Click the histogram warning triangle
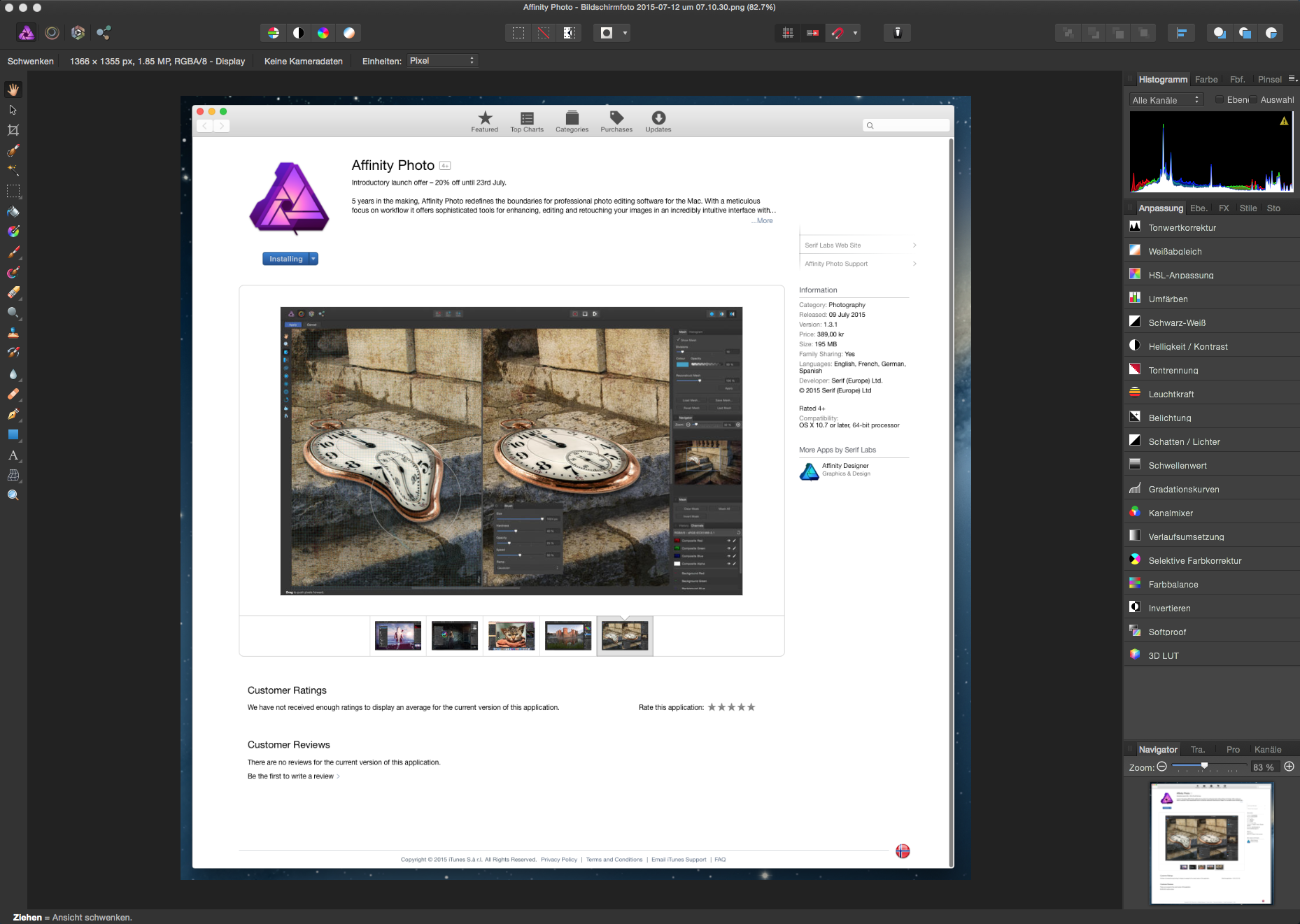 click(x=1284, y=121)
